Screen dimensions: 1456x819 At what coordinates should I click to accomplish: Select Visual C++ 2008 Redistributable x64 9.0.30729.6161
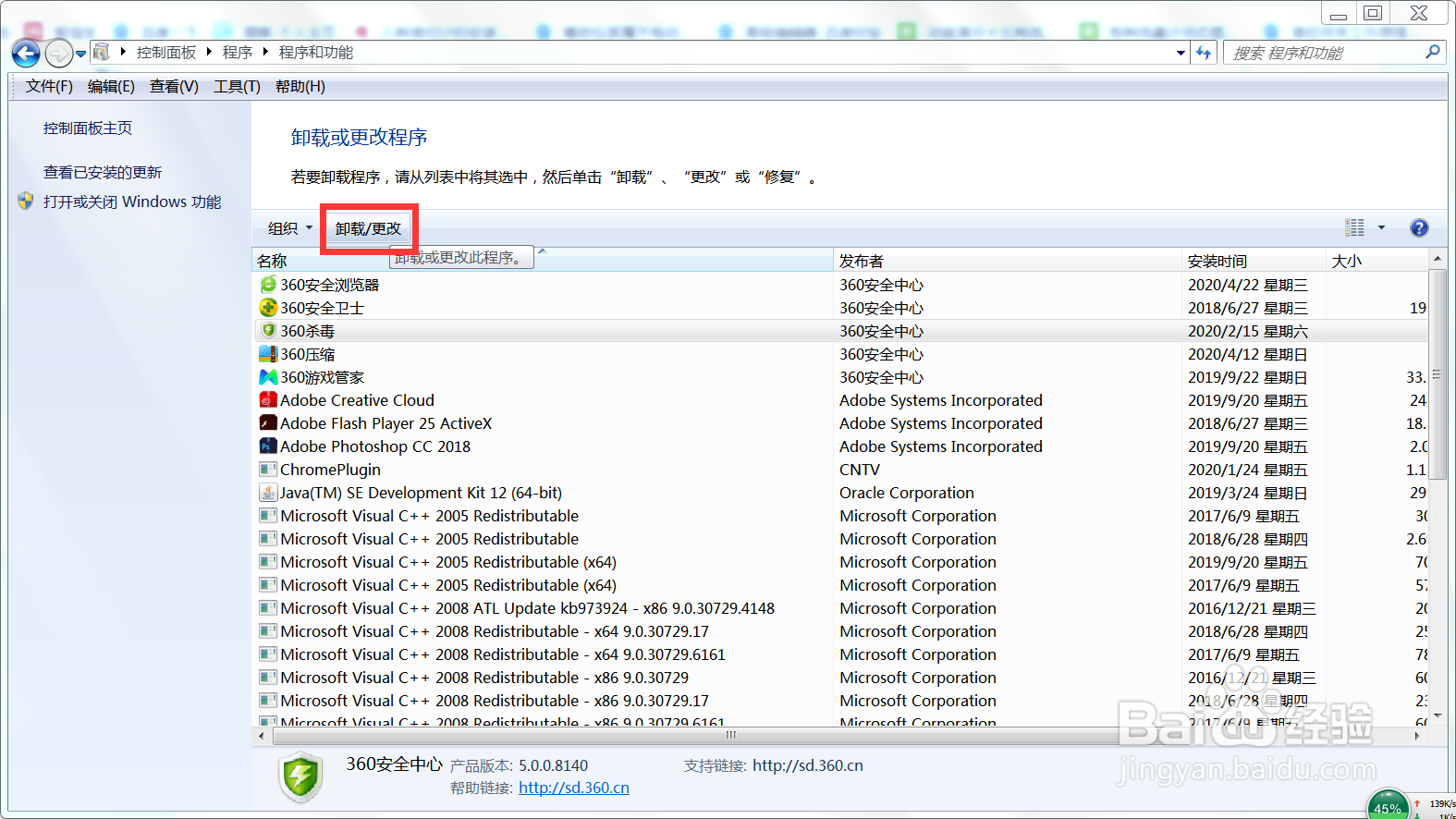(841, 654)
